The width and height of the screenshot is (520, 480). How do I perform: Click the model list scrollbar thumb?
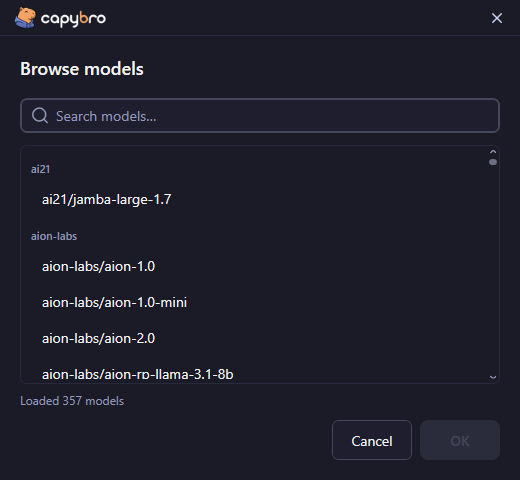point(493,162)
